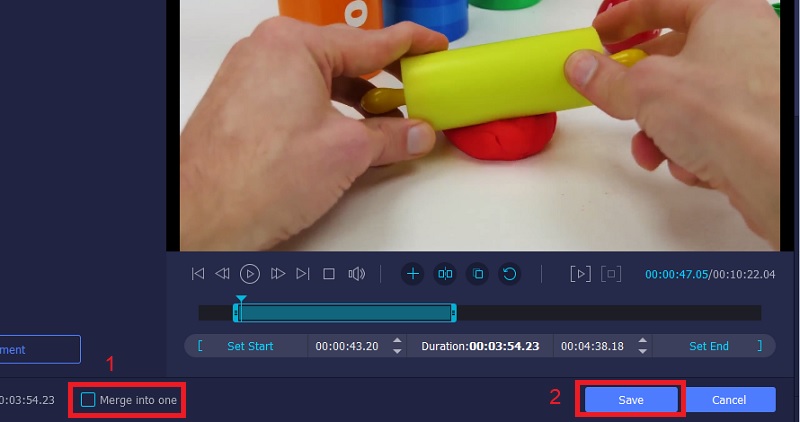Click the rewind playback icon
The width and height of the screenshot is (800, 422).
point(223,273)
